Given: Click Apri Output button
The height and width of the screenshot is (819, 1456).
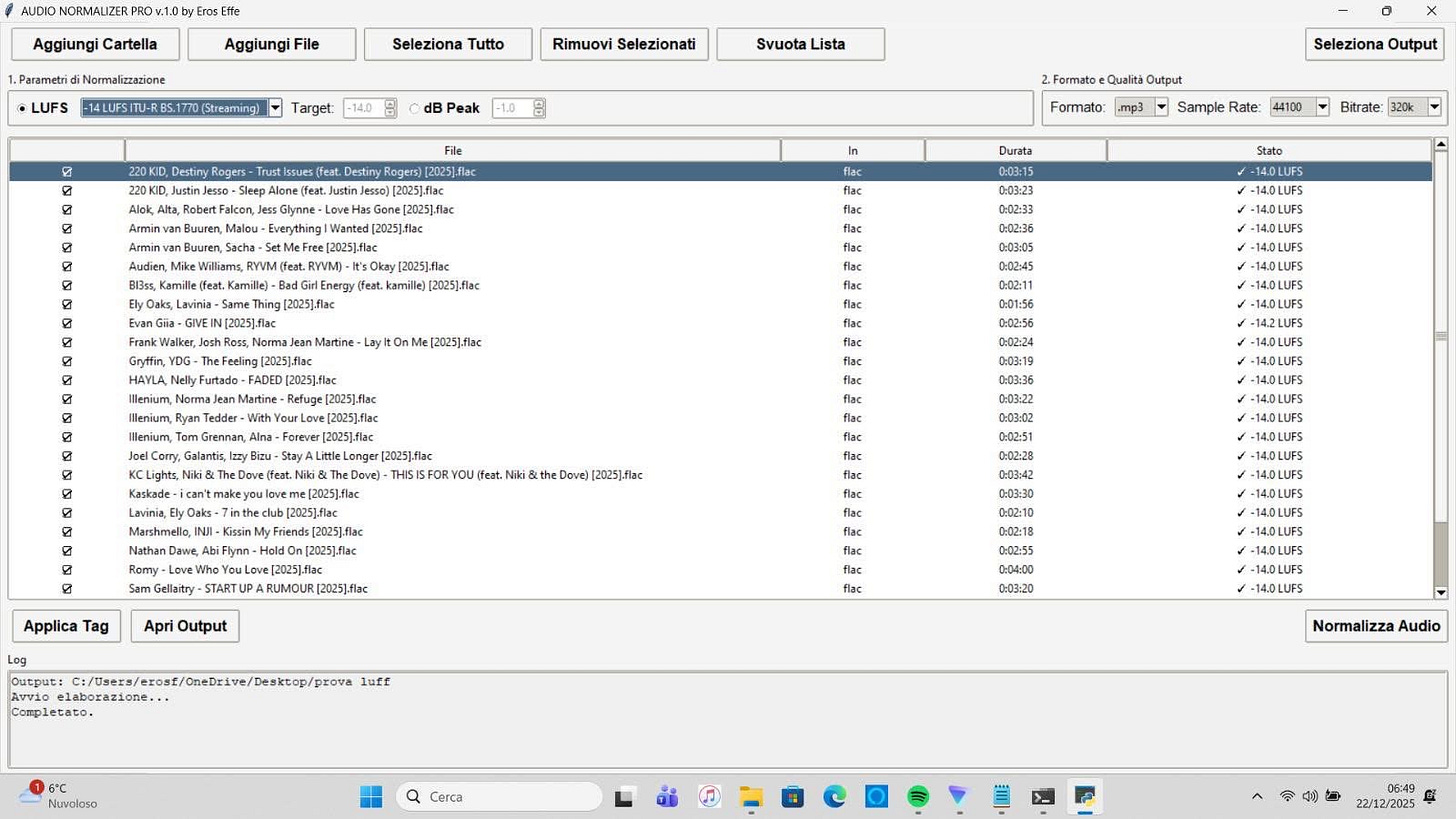Looking at the screenshot, I should tap(185, 626).
